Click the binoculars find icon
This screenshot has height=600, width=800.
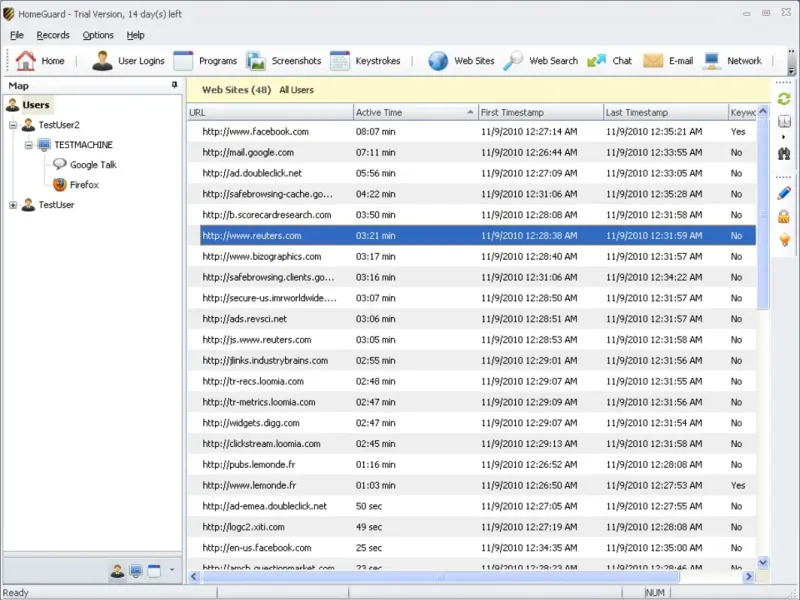click(784, 153)
